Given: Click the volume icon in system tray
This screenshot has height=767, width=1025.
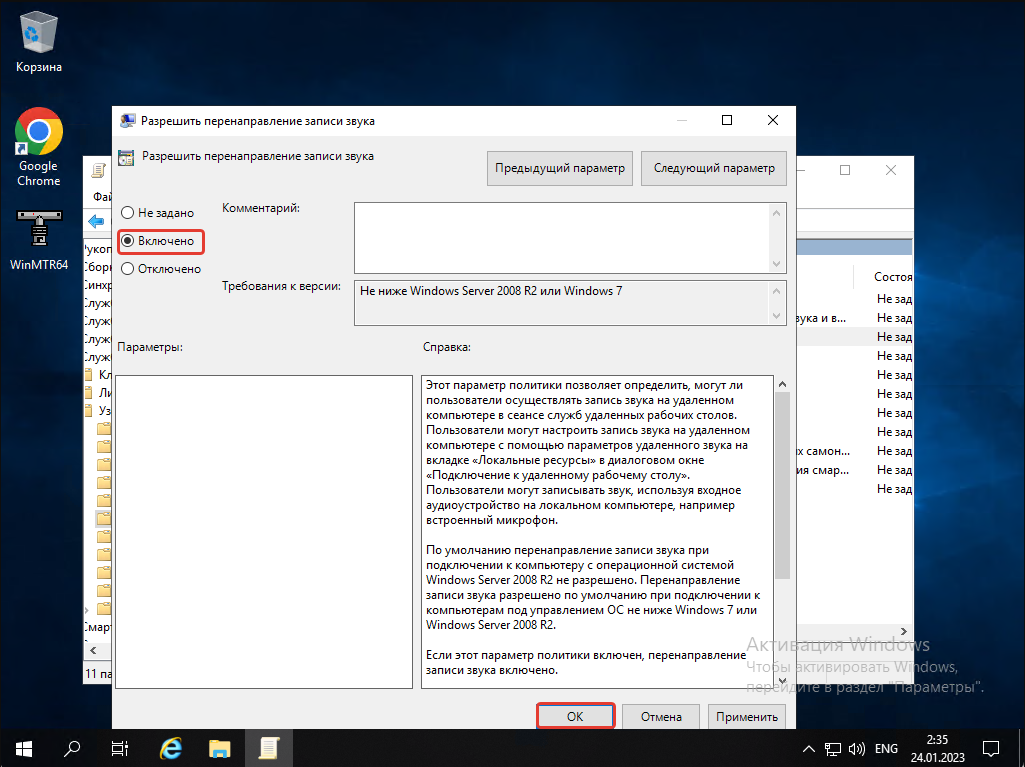Looking at the screenshot, I should pyautogui.click(x=857, y=748).
